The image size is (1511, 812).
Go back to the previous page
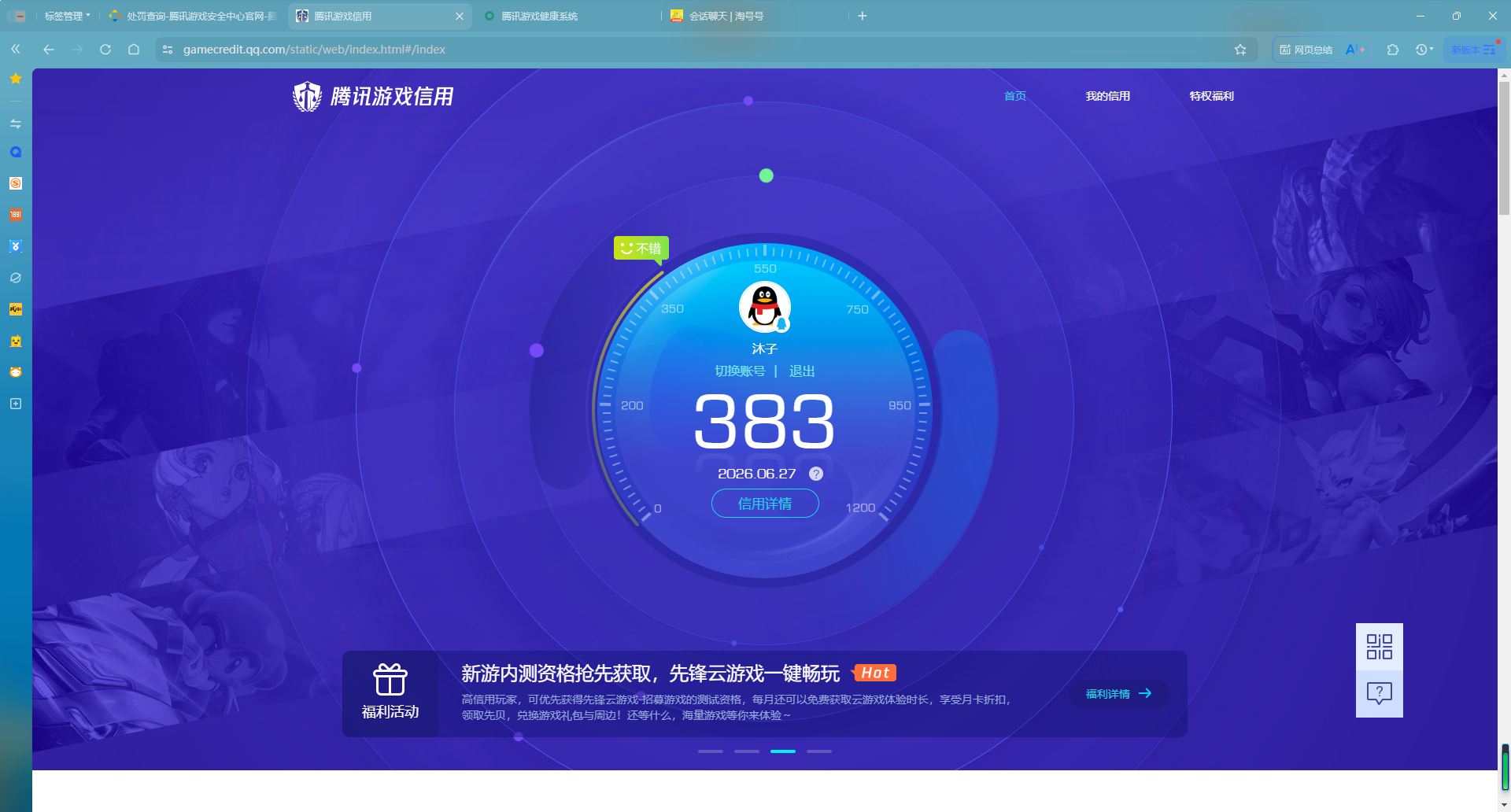click(x=49, y=49)
